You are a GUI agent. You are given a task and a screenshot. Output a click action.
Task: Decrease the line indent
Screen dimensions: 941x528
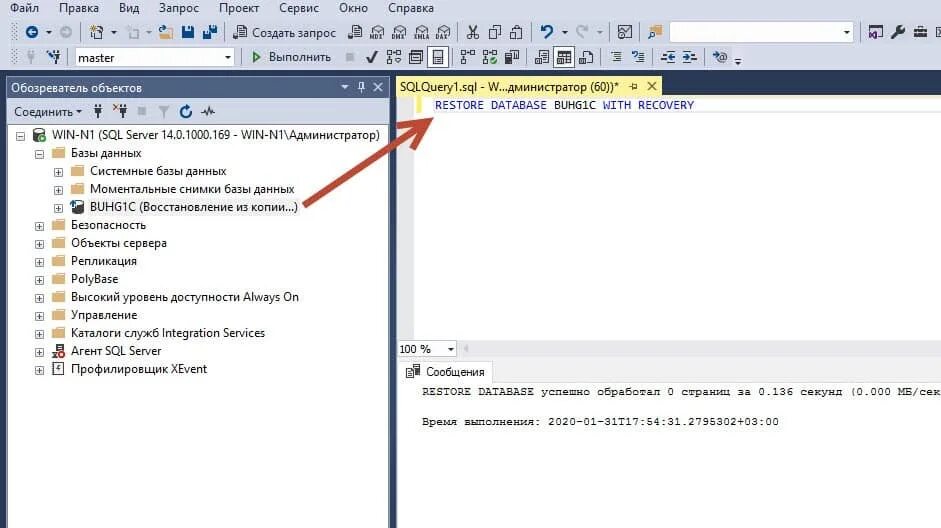[x=668, y=57]
